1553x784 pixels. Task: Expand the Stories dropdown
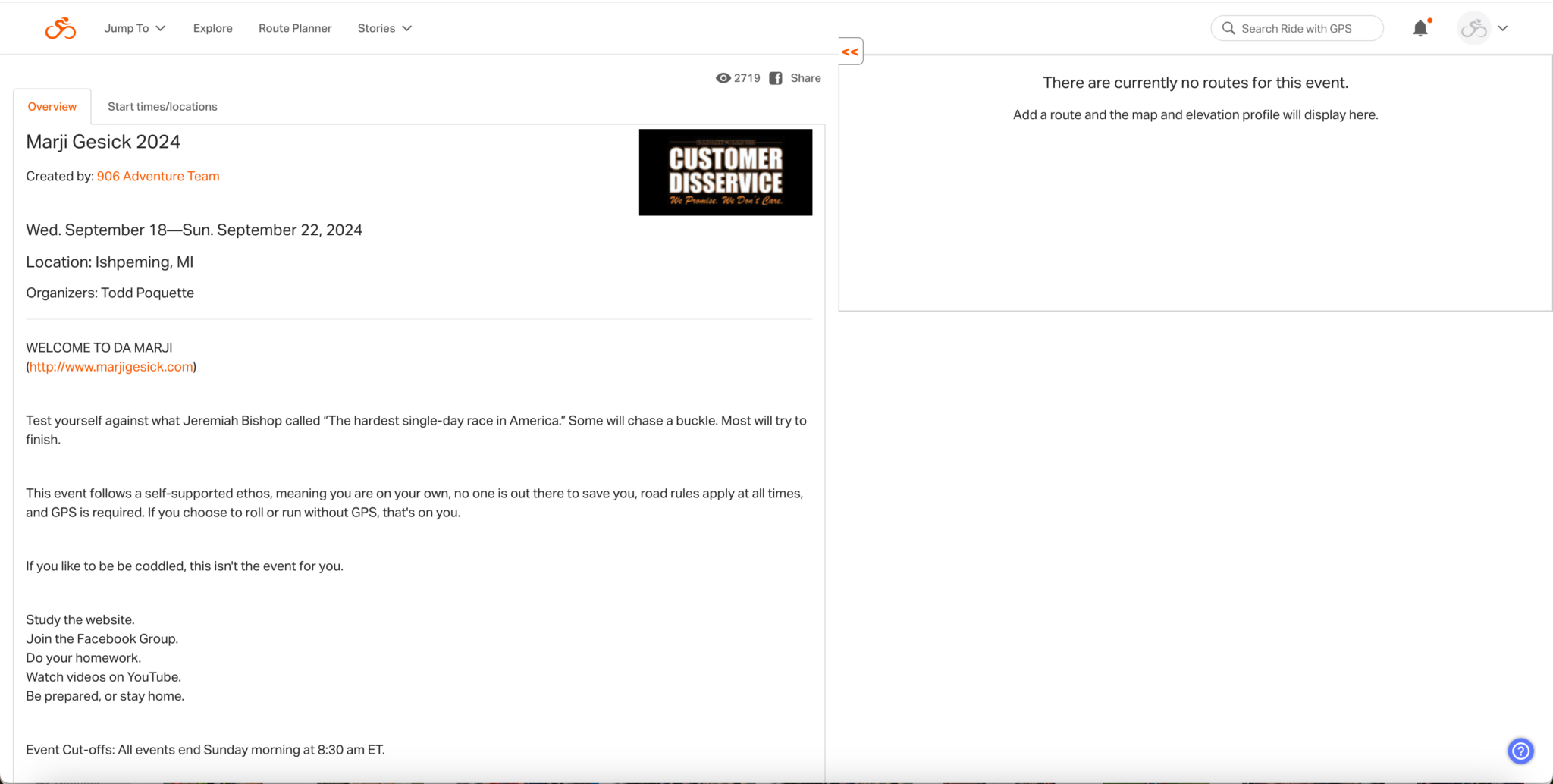click(x=384, y=28)
